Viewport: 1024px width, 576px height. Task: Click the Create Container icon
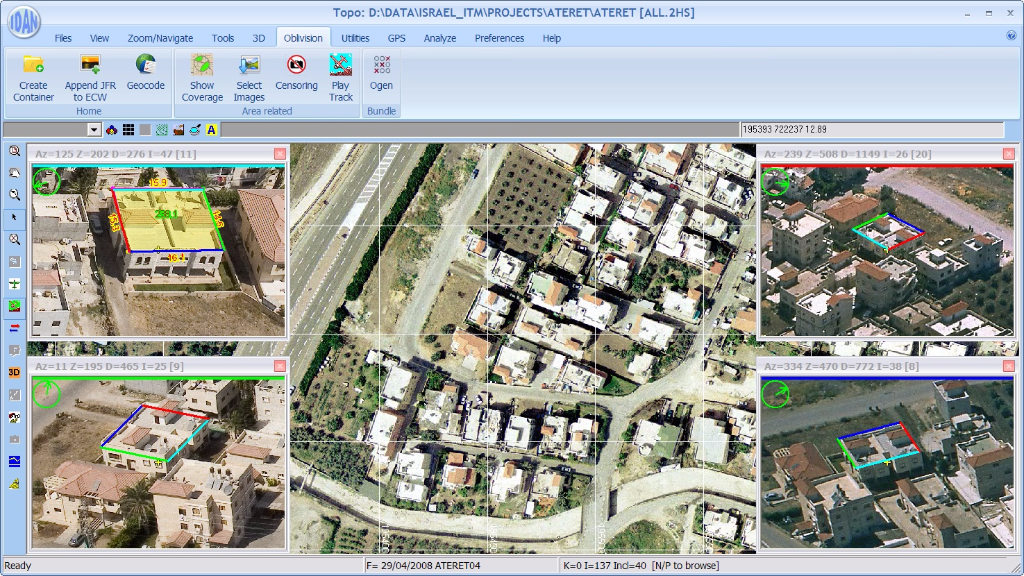(x=33, y=66)
